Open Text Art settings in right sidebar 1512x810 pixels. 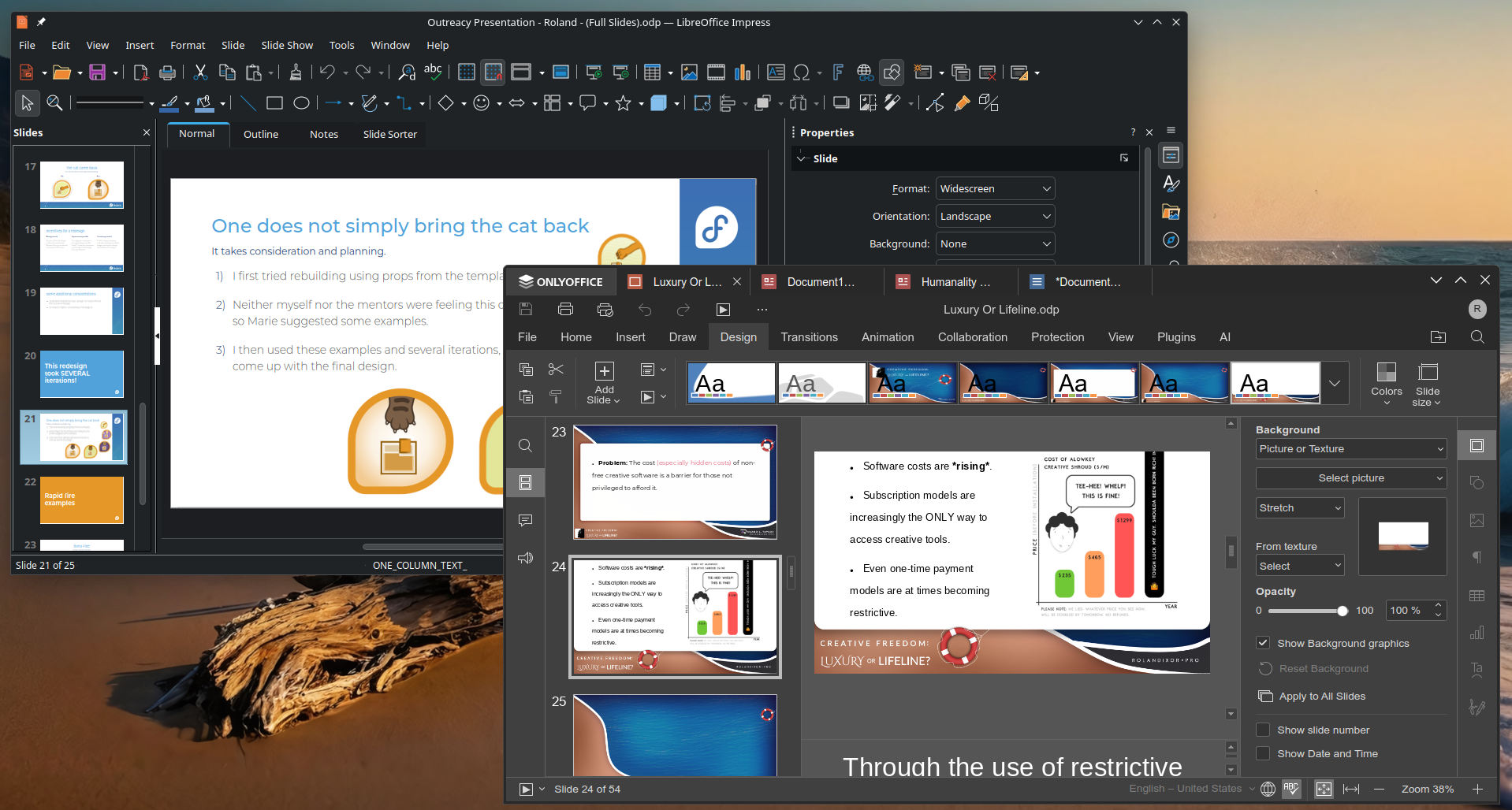tap(1478, 669)
